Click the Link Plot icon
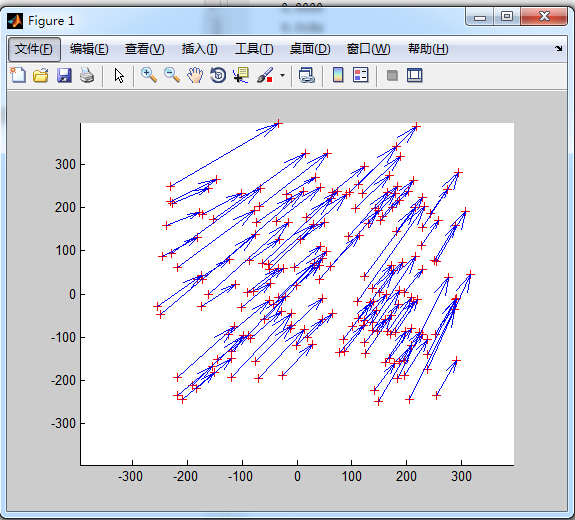The image size is (575, 520). 307,76
